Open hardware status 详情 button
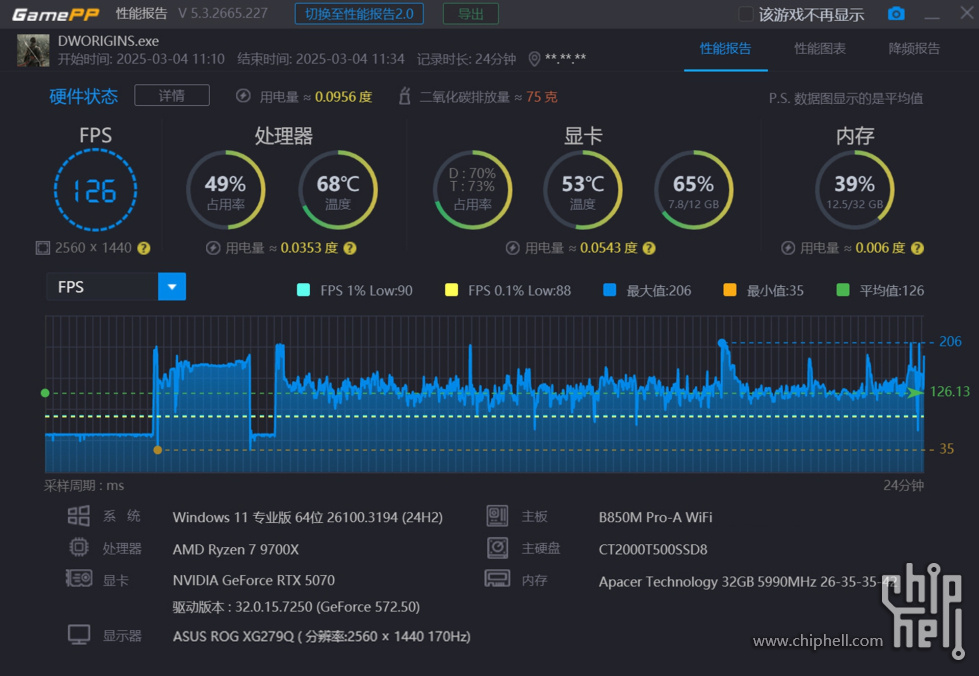The width and height of the screenshot is (979, 676). click(x=172, y=96)
